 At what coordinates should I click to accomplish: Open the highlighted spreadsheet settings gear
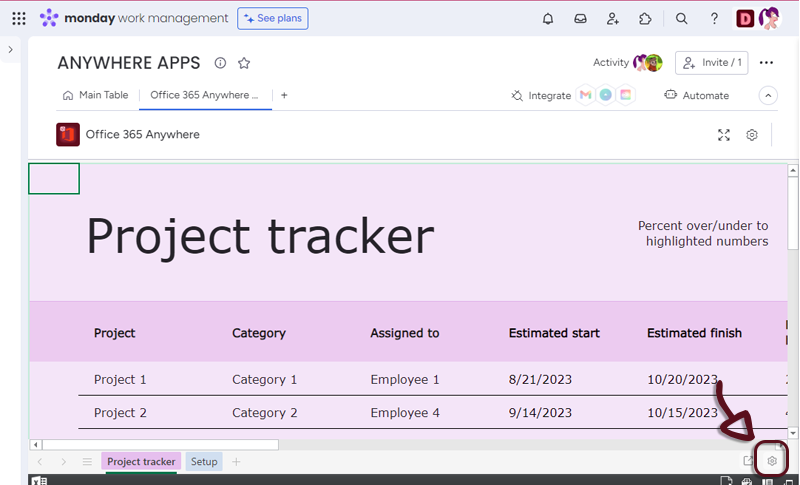click(772, 461)
